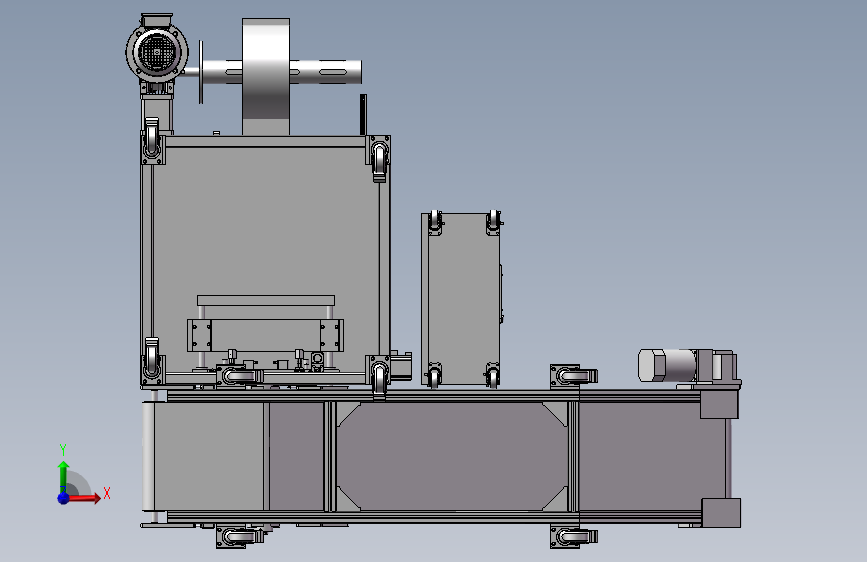Click the blue Z axis ball at the triad origin
867x562 pixels.
[x=63, y=498]
